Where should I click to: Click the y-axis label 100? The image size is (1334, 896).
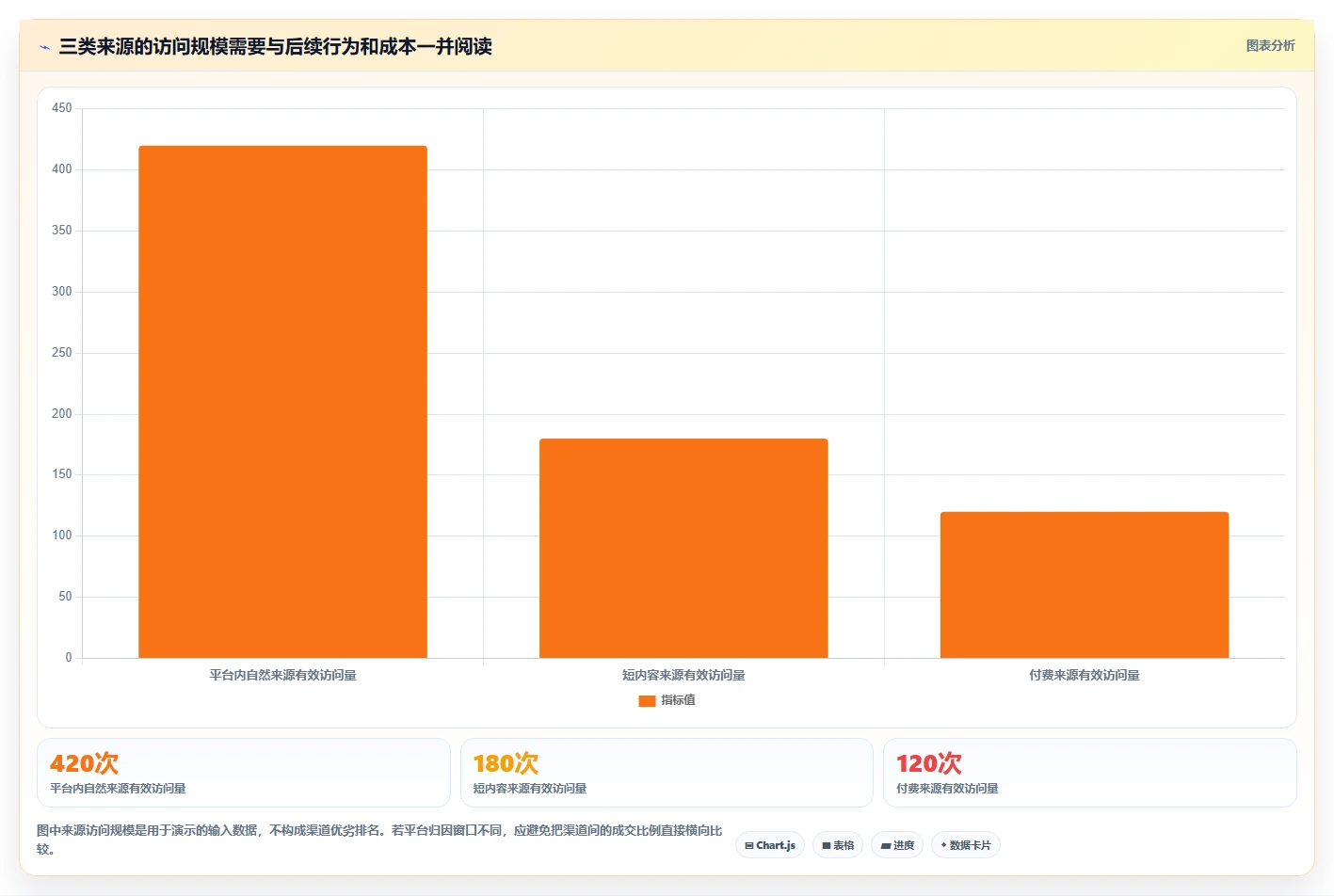click(62, 536)
